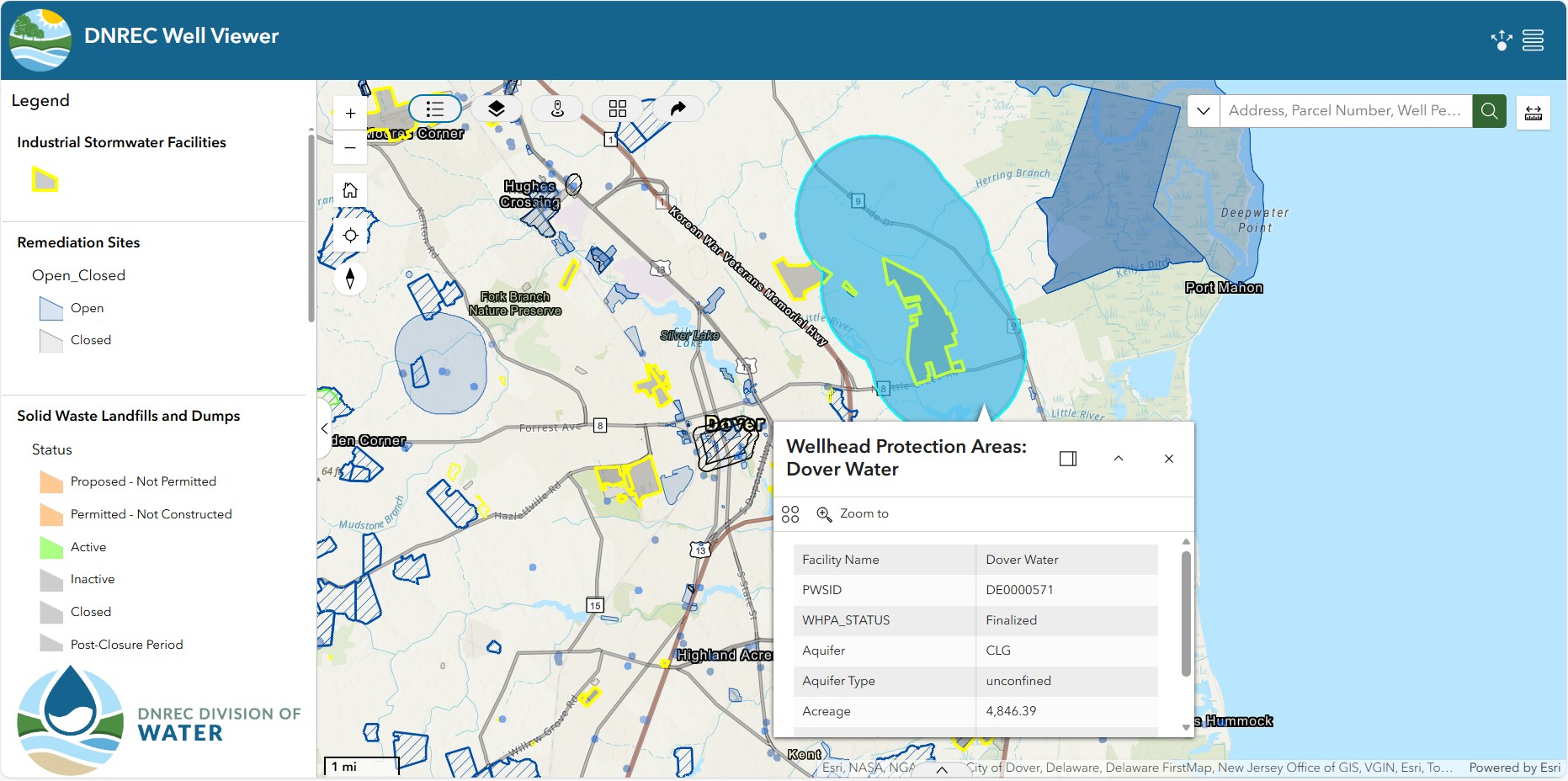Open the map layers list icon

(x=496, y=109)
